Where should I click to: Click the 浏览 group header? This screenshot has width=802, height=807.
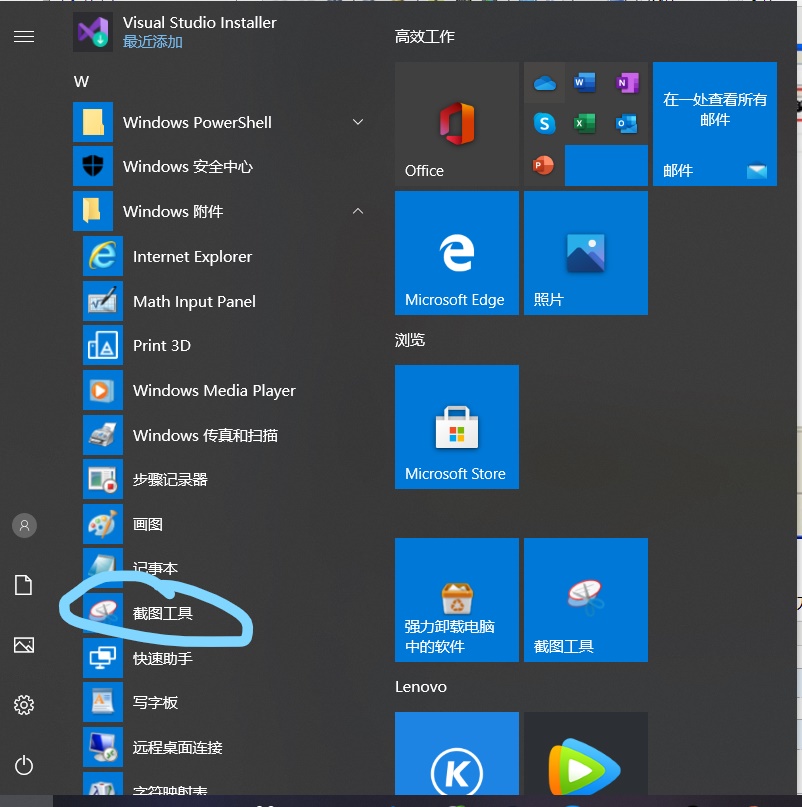coord(410,340)
